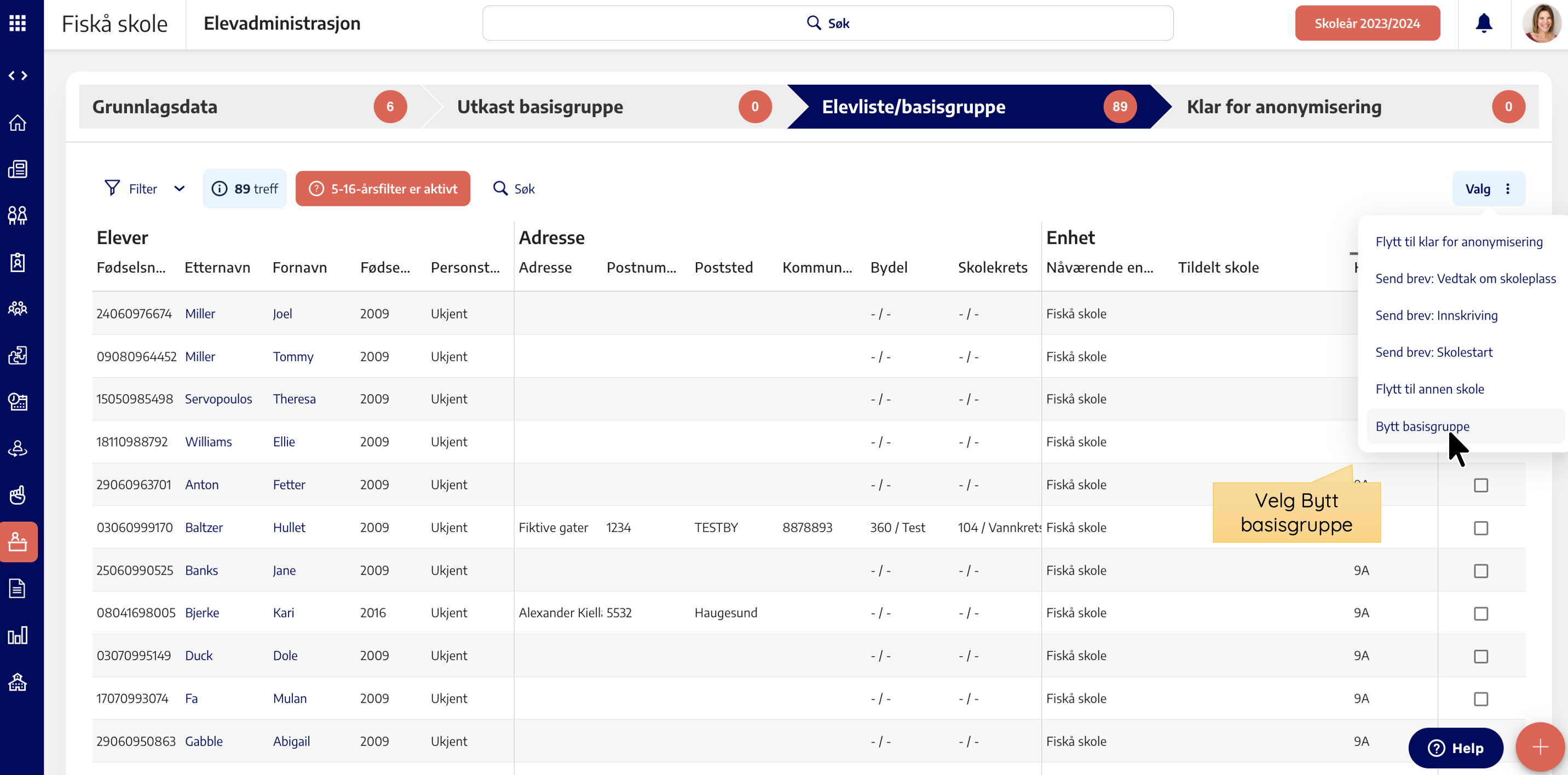1568x775 pixels.
Task: Open the person-with-ring sidebar icon
Action: coord(18,448)
